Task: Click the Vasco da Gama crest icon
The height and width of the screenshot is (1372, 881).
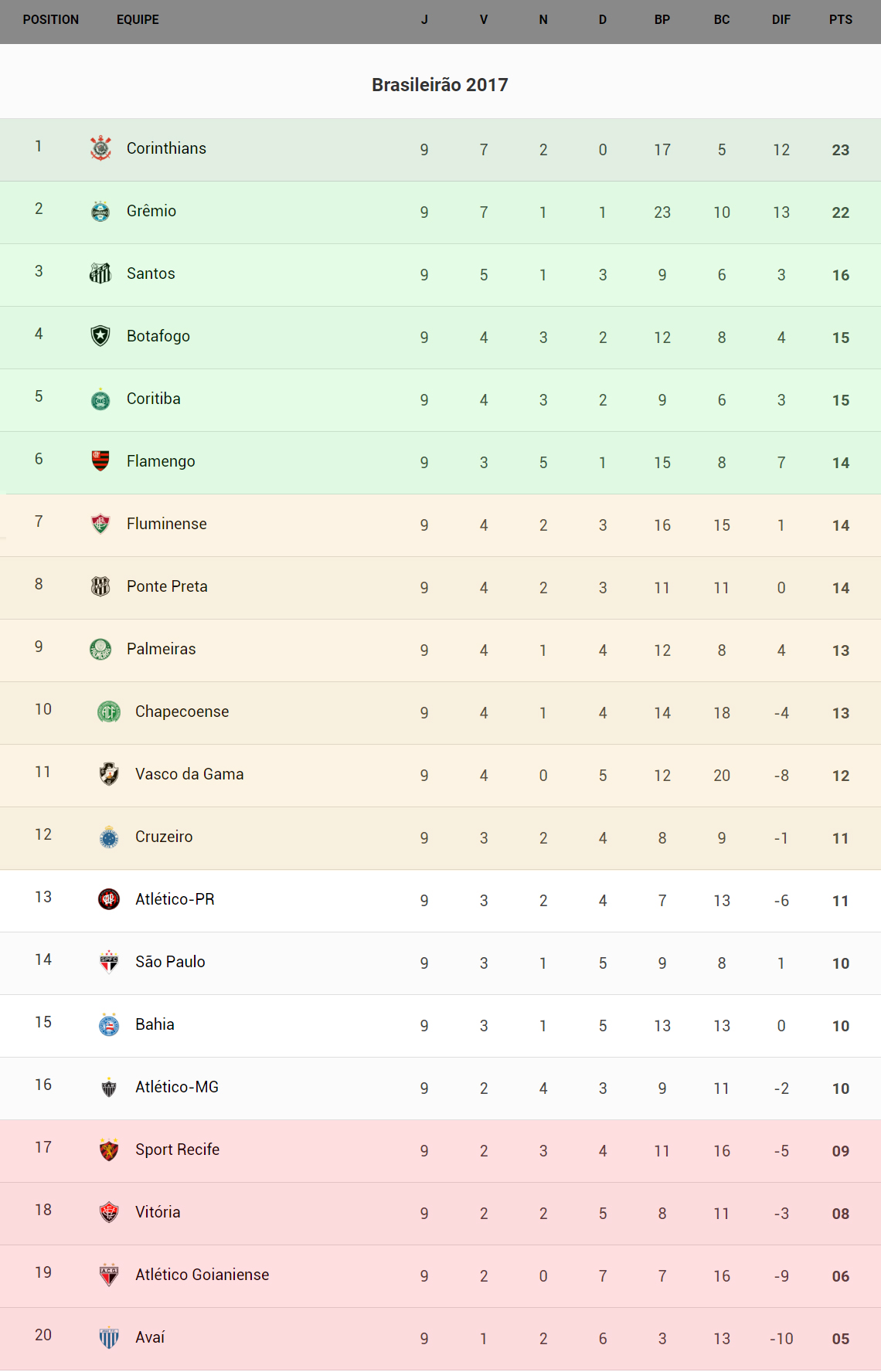Action: click(x=109, y=774)
